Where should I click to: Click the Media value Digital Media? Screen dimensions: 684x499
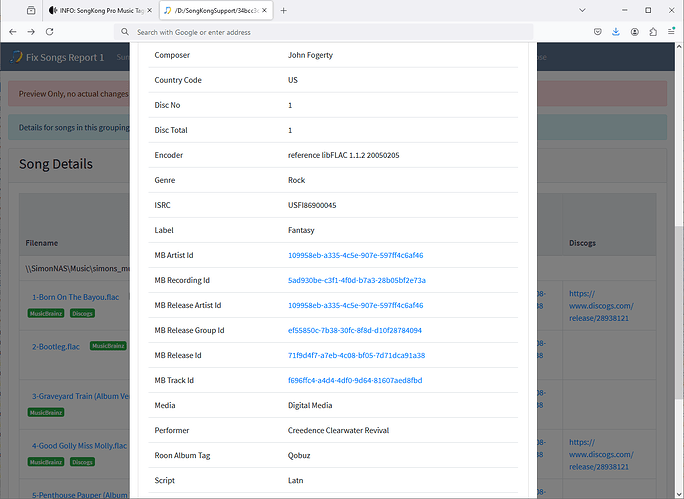(310, 405)
